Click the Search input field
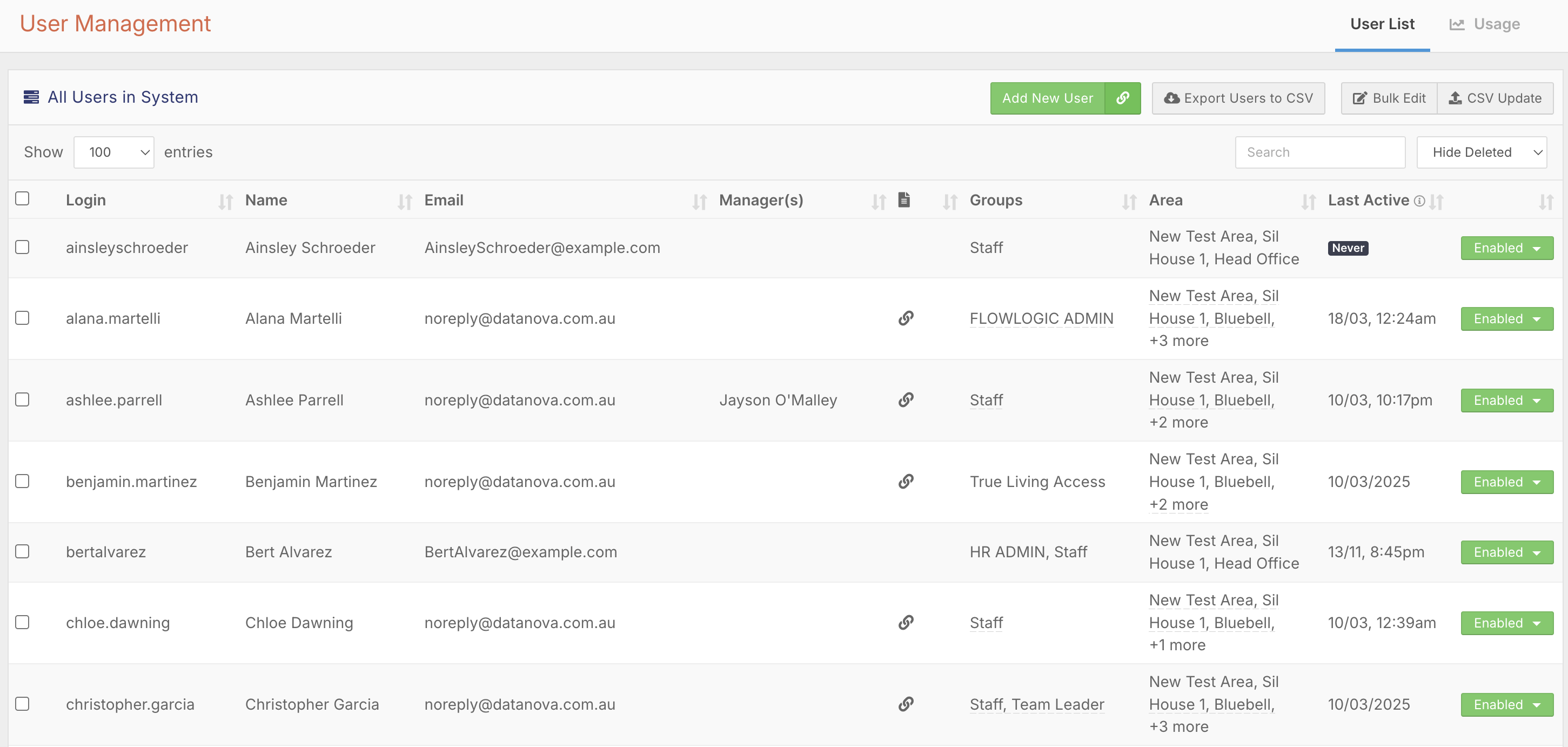 pos(1319,152)
